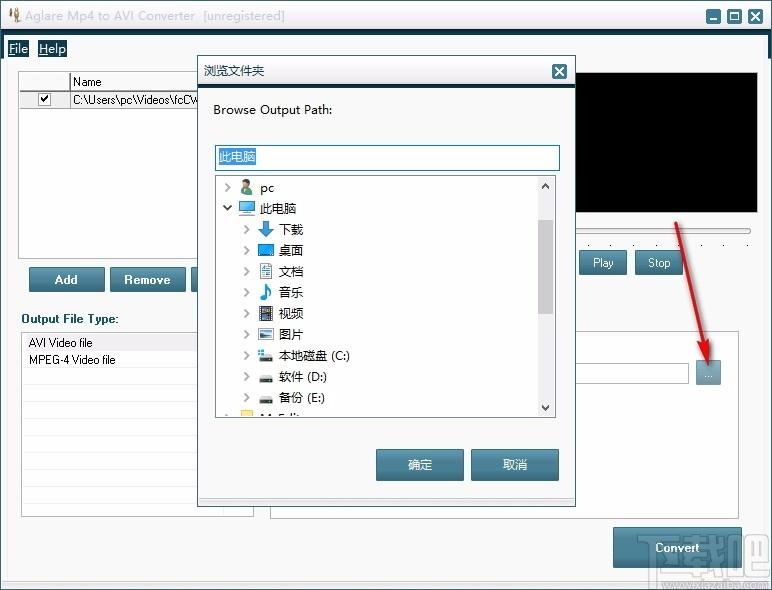This screenshot has height=590, width=772.
Task: Stop the video preview
Action: [x=659, y=262]
